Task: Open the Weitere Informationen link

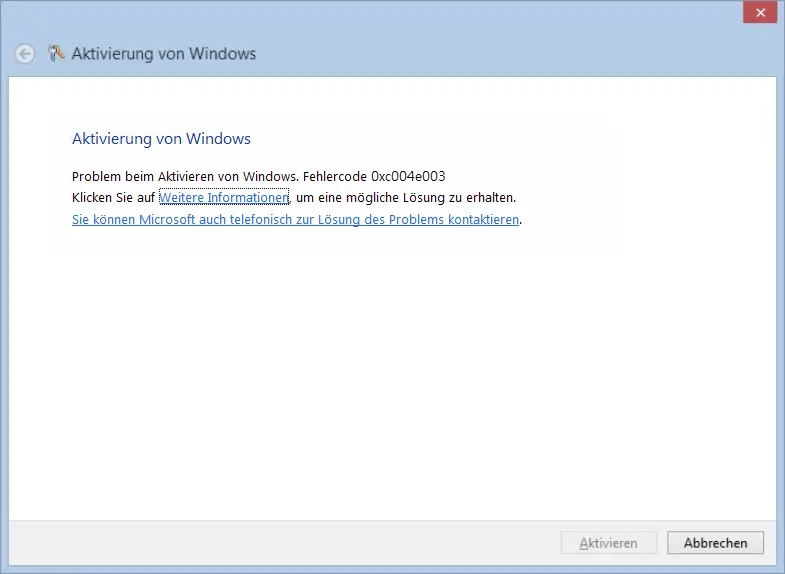Action: 224,198
